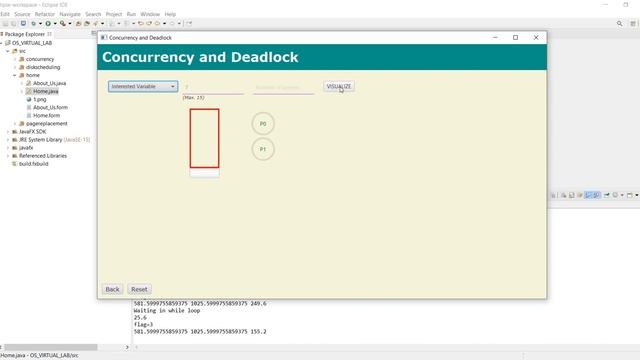Image resolution: width=640 pixels, height=360 pixels.
Task: Open the Interested Variable combo box
Action: [143, 87]
